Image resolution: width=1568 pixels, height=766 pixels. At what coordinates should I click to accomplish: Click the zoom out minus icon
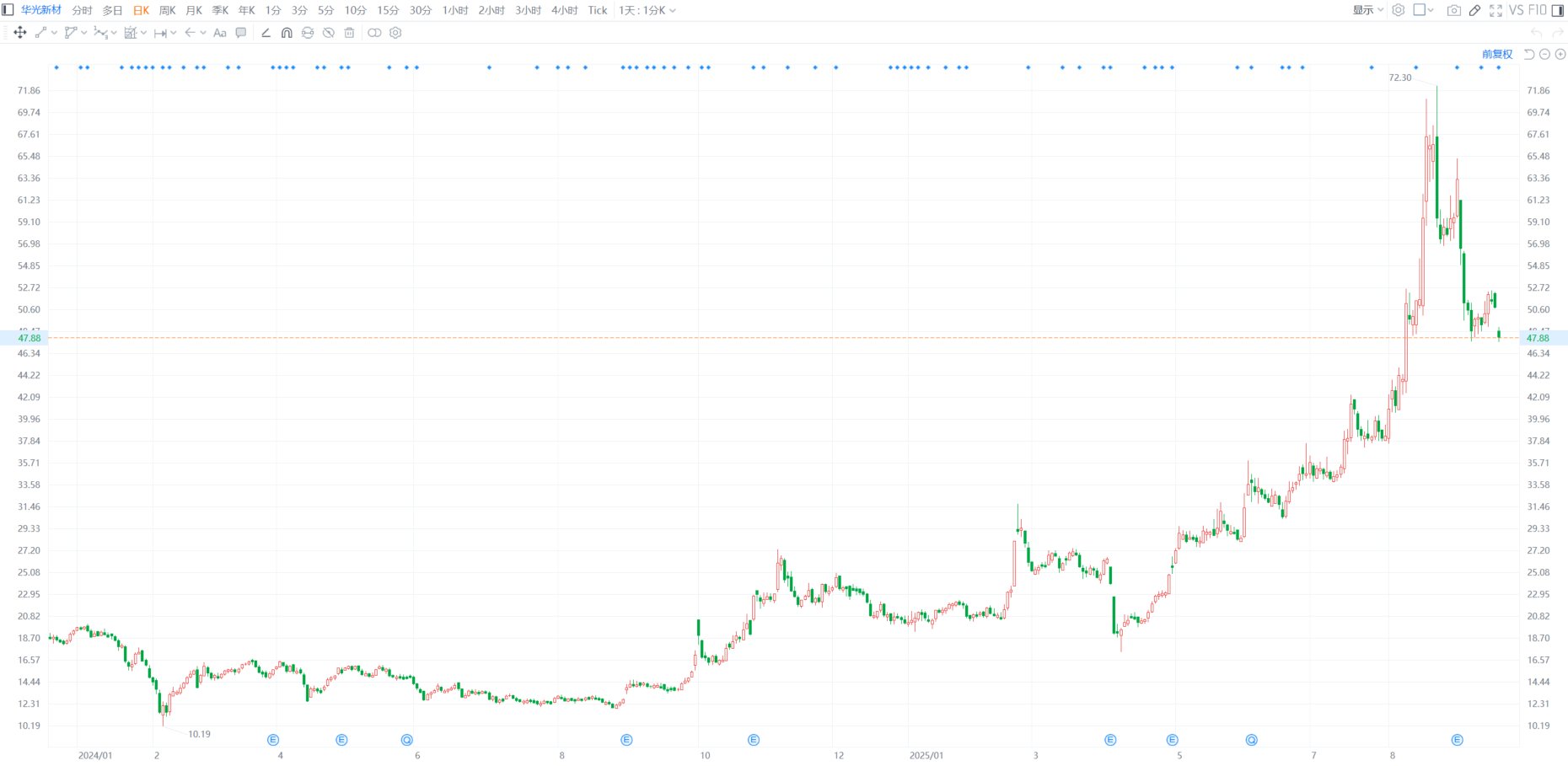tap(1544, 54)
